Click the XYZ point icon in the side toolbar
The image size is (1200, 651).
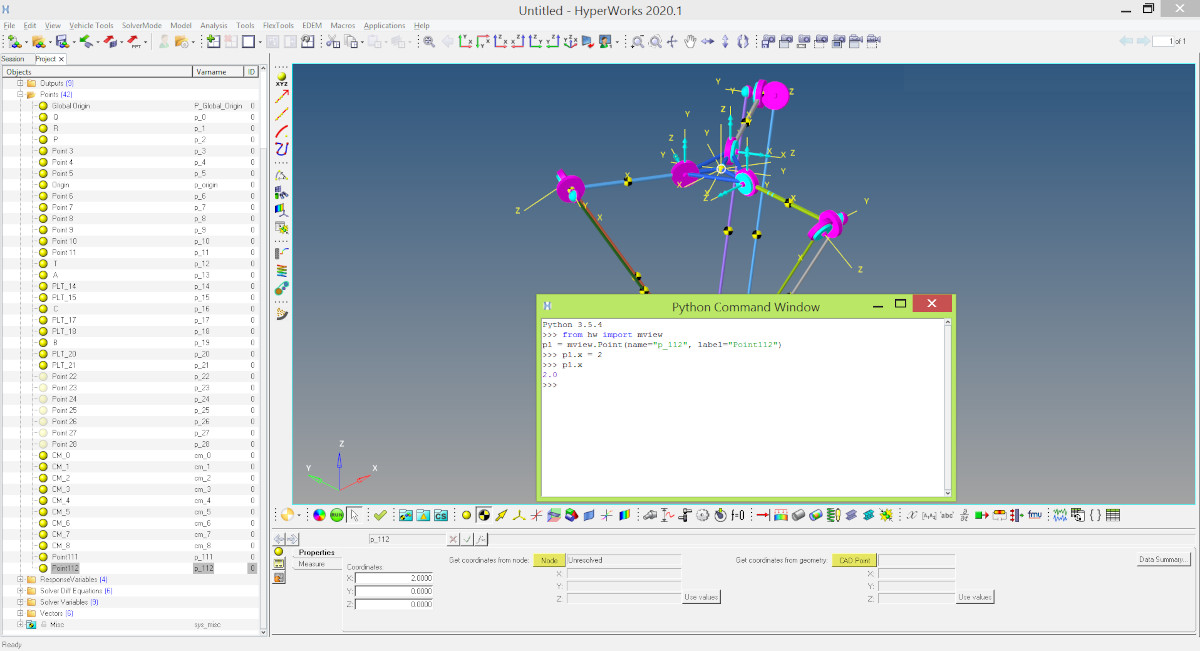(x=282, y=78)
